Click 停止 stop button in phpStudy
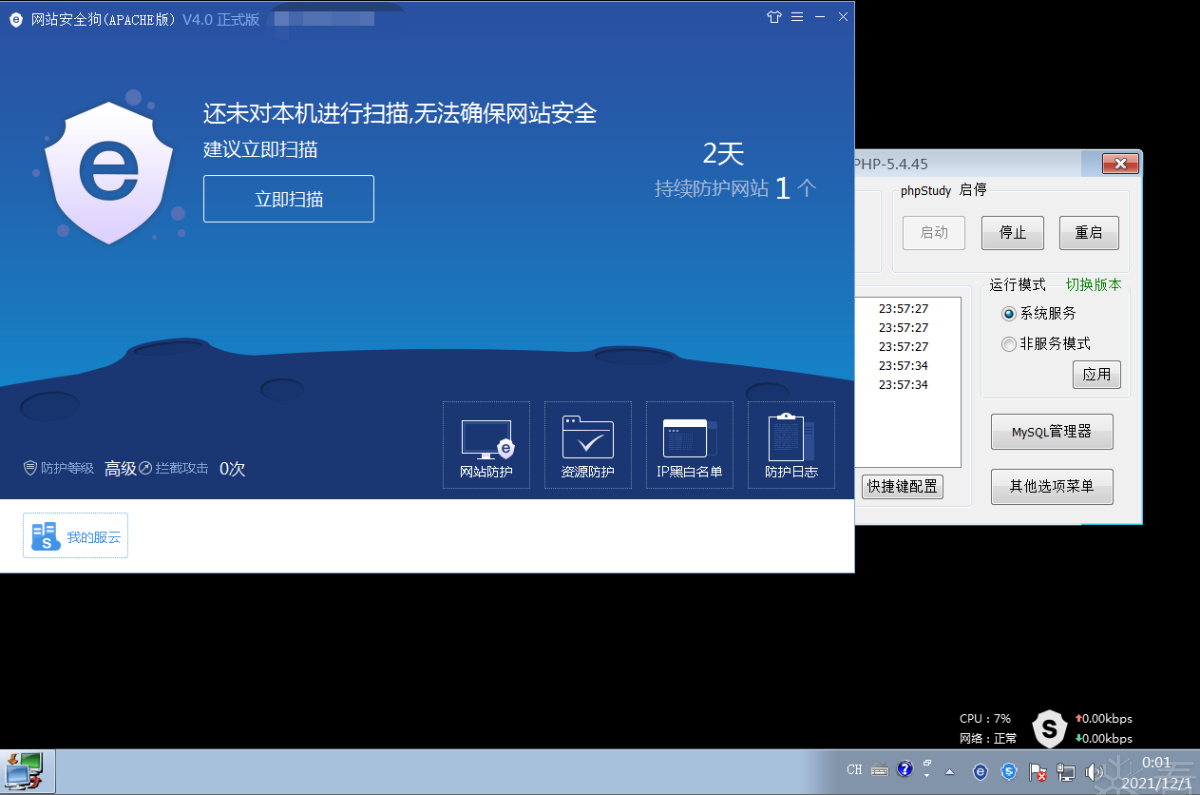Viewport: 1200px width, 795px height. point(1012,233)
